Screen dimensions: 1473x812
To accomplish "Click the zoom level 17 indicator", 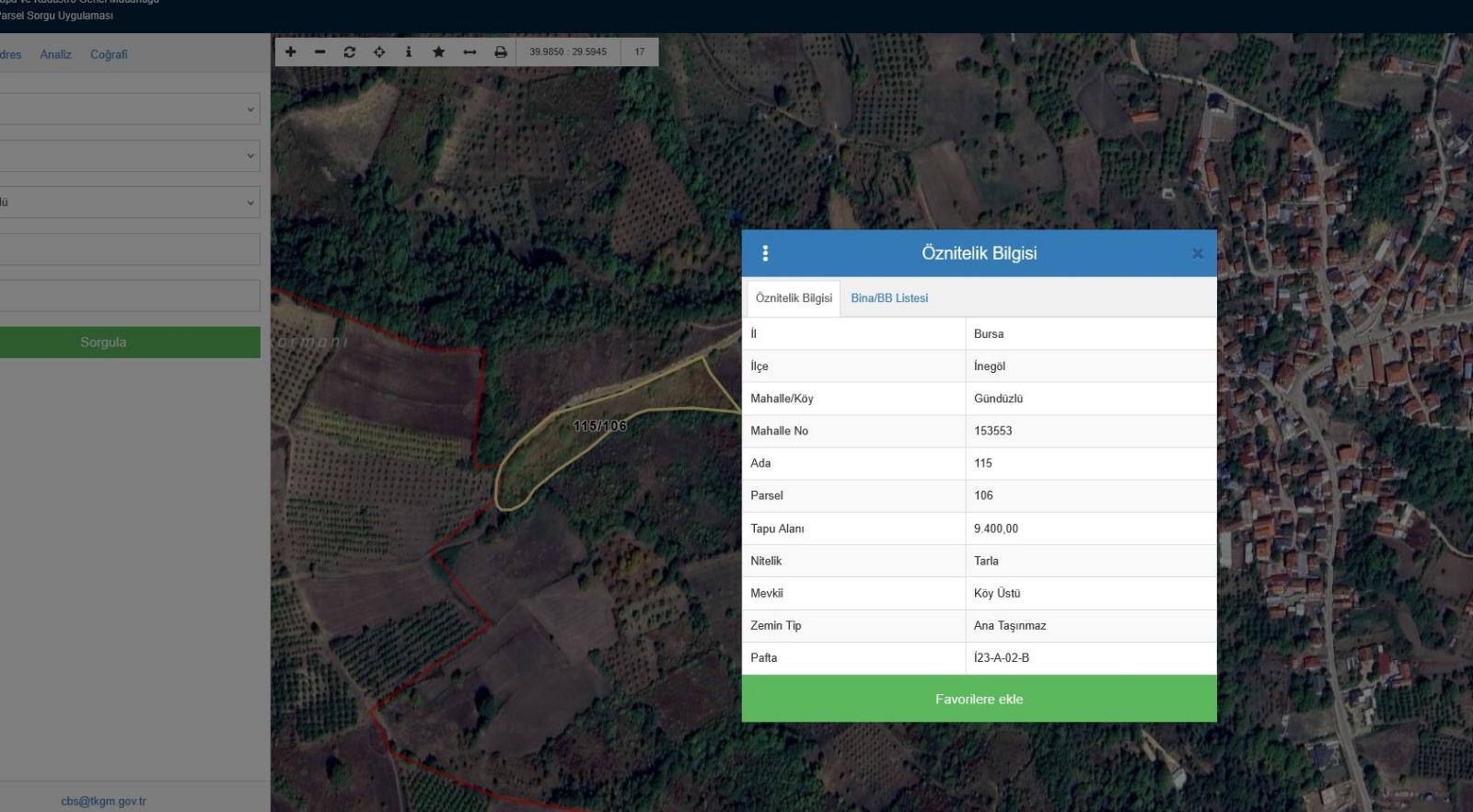I will [640, 52].
